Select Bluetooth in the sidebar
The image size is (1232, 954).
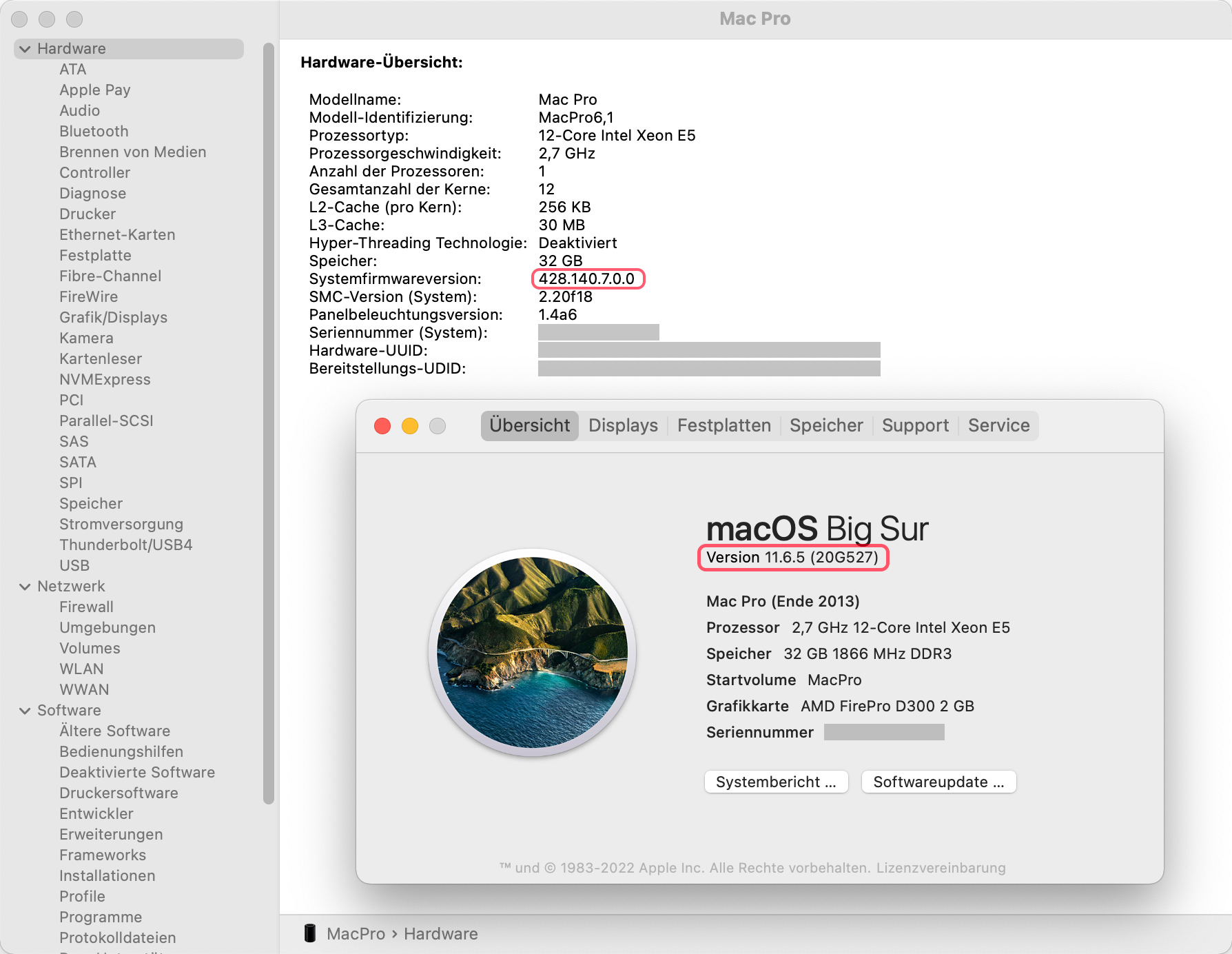coord(94,132)
